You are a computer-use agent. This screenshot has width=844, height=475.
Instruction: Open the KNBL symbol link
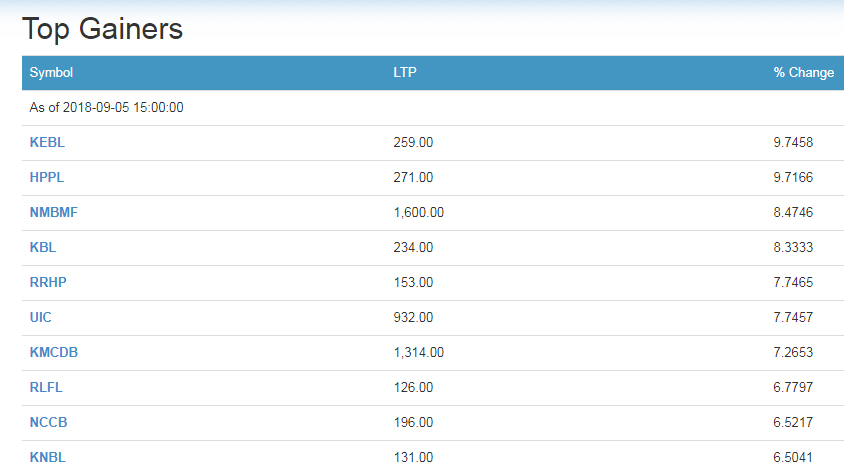[x=47, y=458]
